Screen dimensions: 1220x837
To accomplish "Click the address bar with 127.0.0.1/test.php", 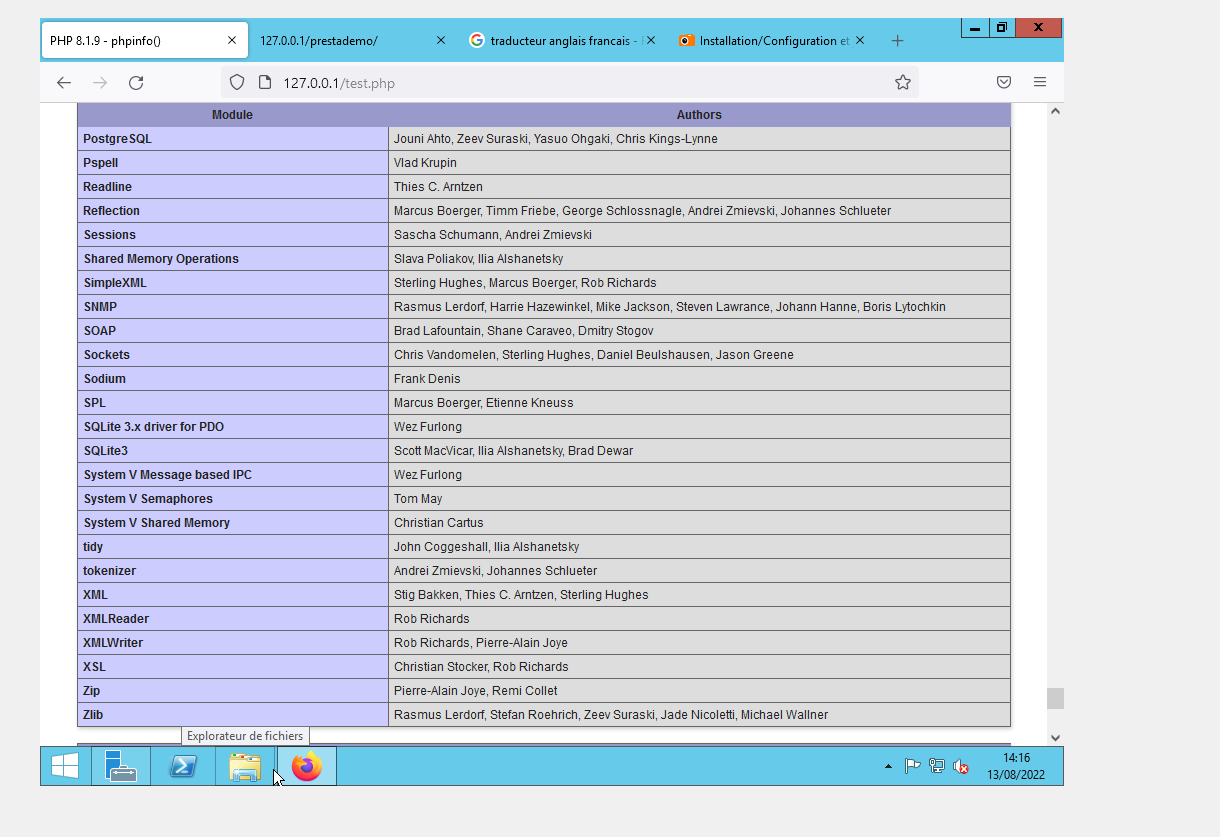I will click(569, 83).
